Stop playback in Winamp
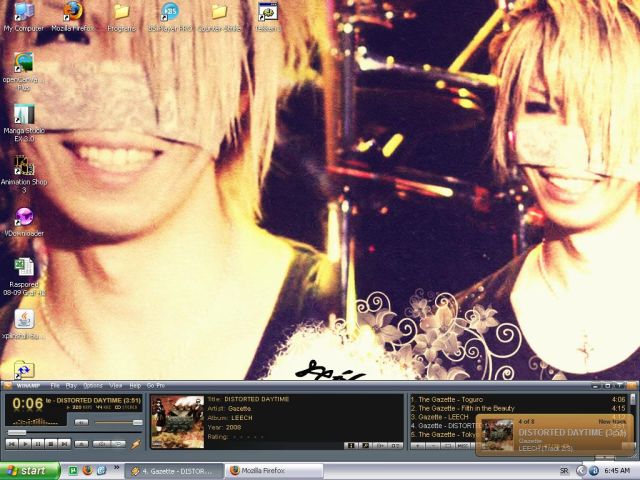The height and width of the screenshot is (480, 640). tap(50, 443)
